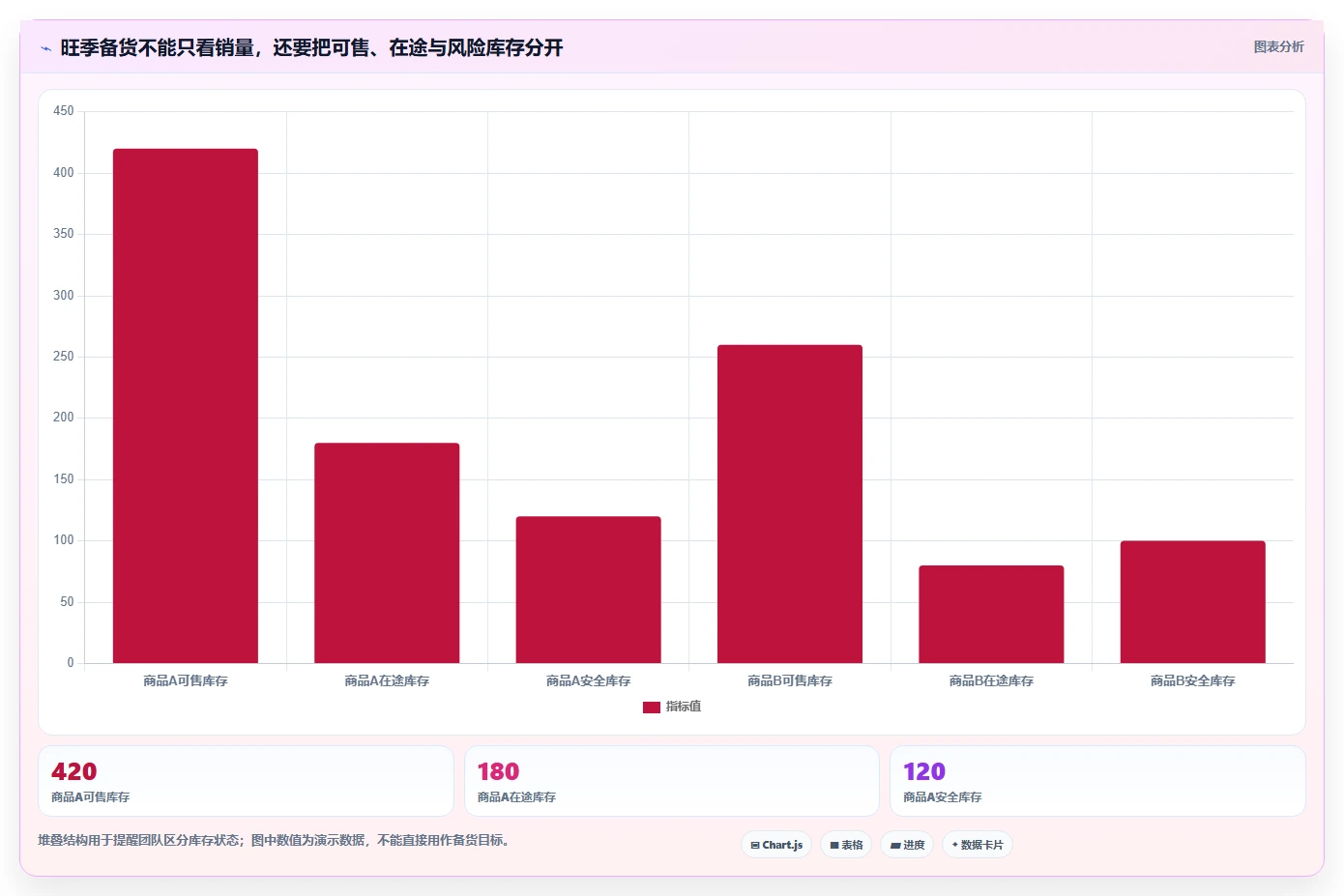The height and width of the screenshot is (896, 1344).
Task: Click the 进度 tag
Action: pos(907,845)
